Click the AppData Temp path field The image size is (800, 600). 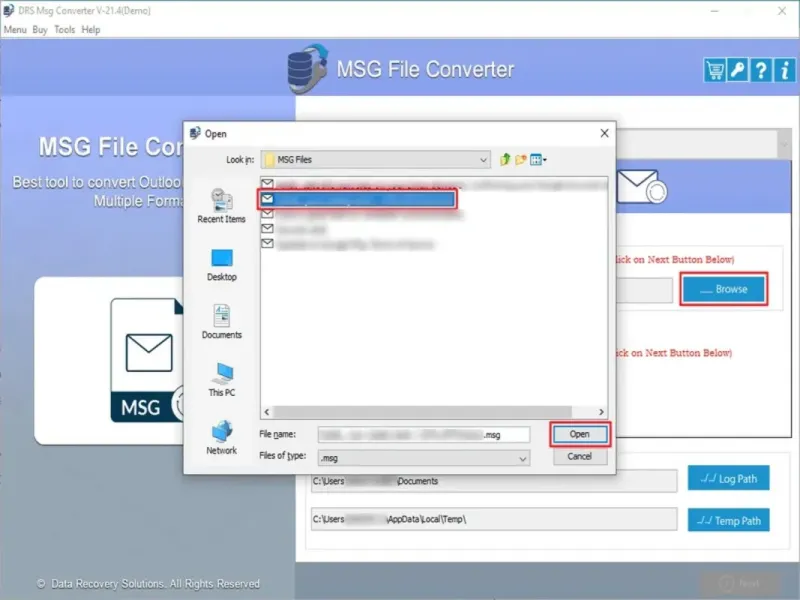coord(494,519)
